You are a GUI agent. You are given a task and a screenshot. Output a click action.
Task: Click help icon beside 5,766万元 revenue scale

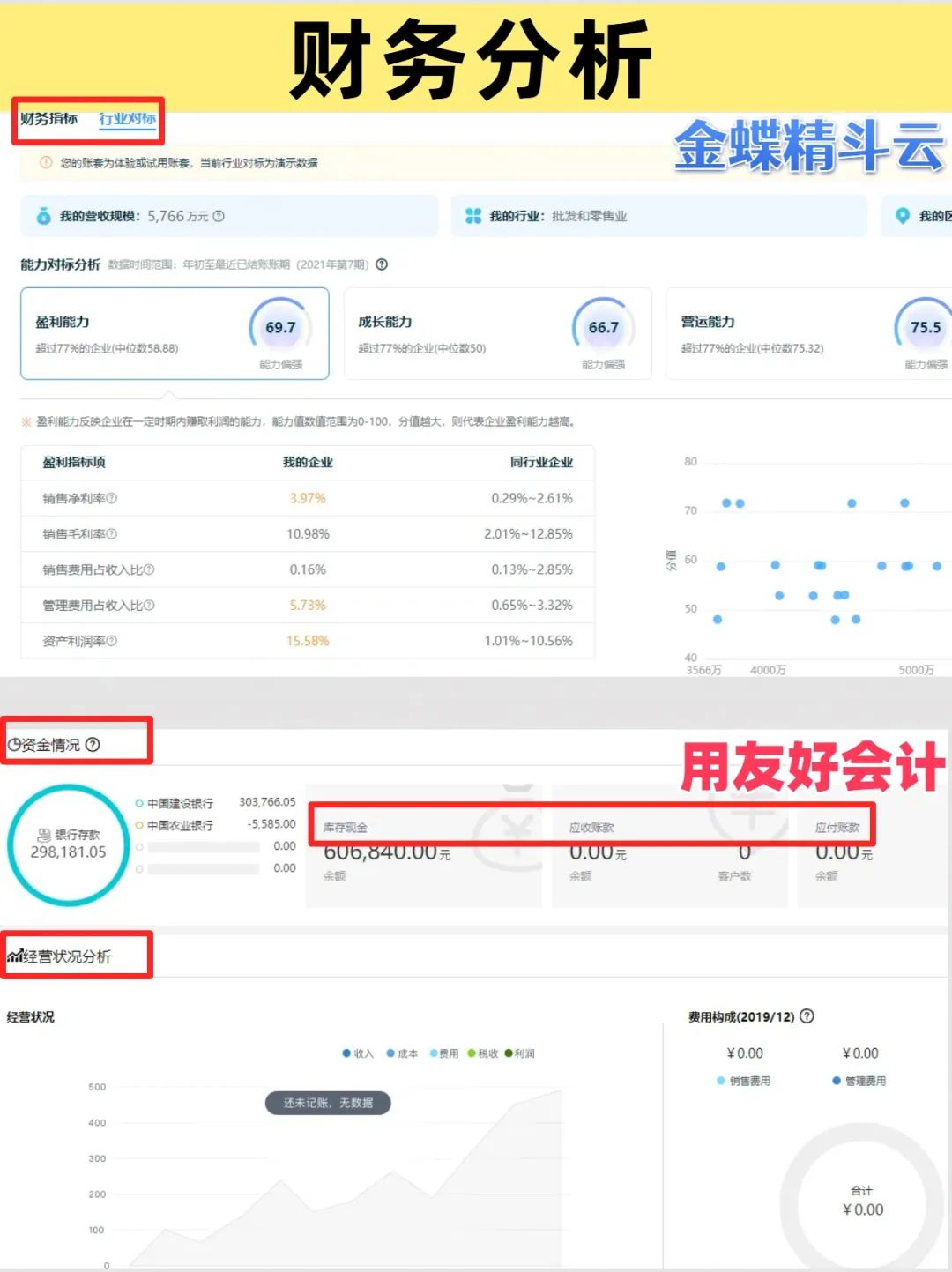pos(219,216)
